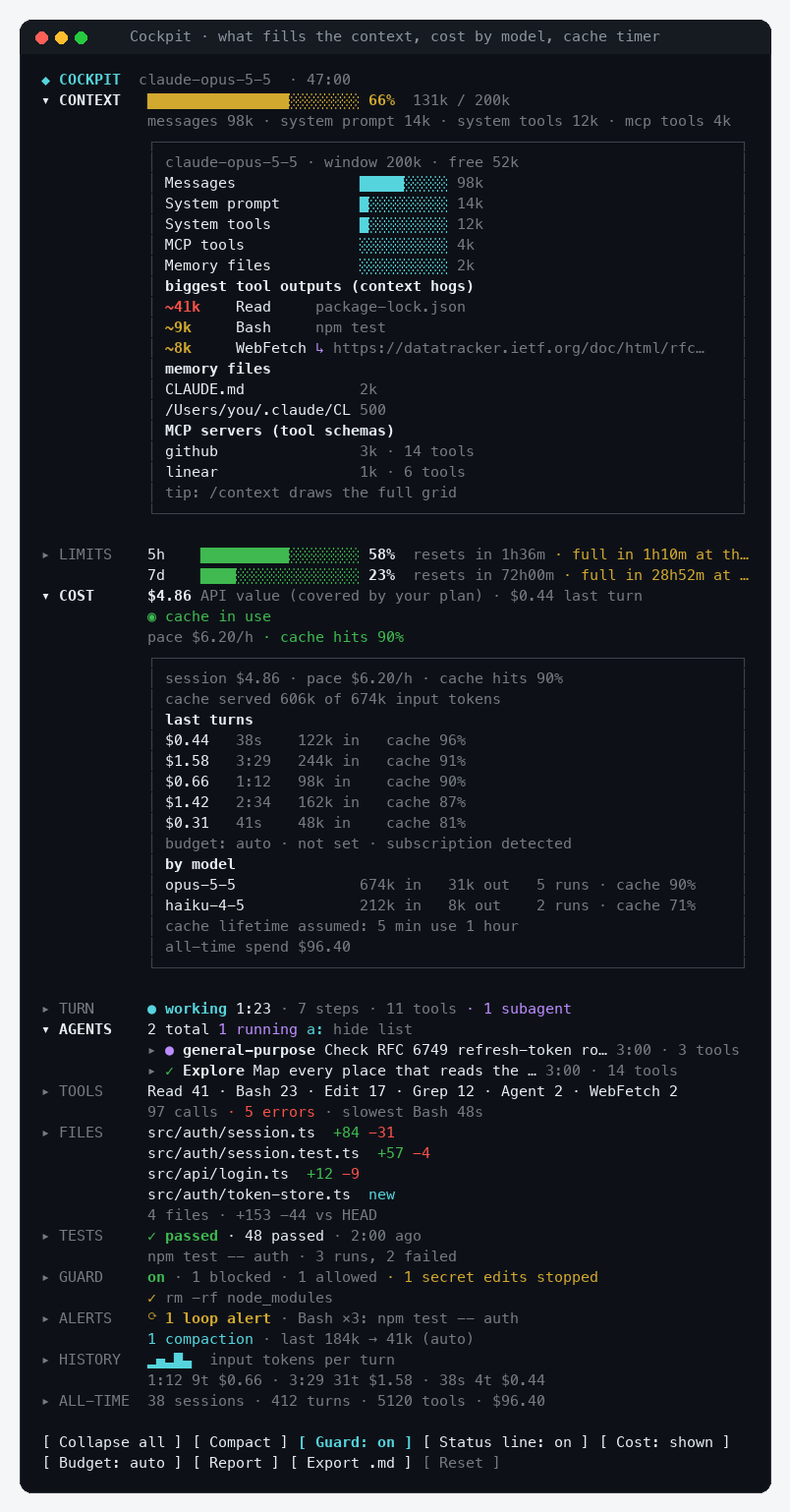Open file src/api/login.ts
The height and width of the screenshot is (1512, 790).
click(x=218, y=1174)
